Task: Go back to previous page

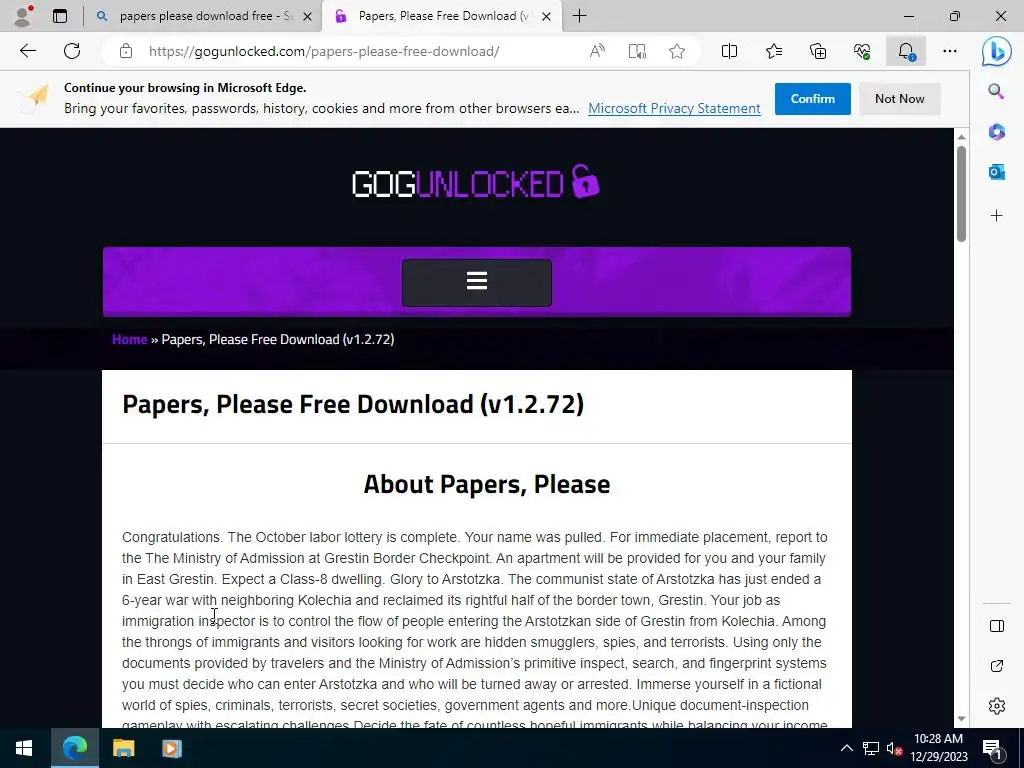Action: click(x=27, y=51)
